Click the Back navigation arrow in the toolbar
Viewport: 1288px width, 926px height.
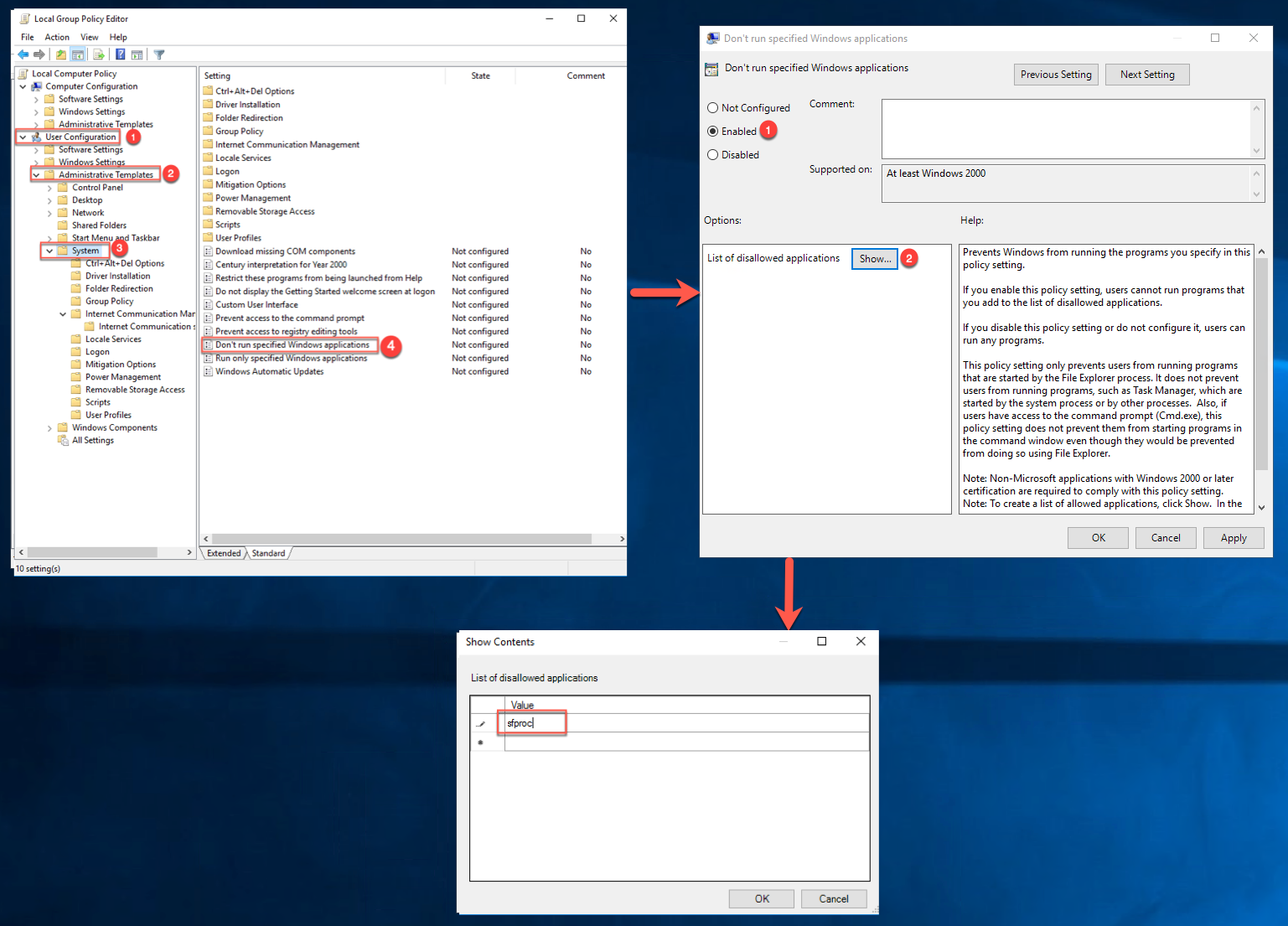point(23,54)
